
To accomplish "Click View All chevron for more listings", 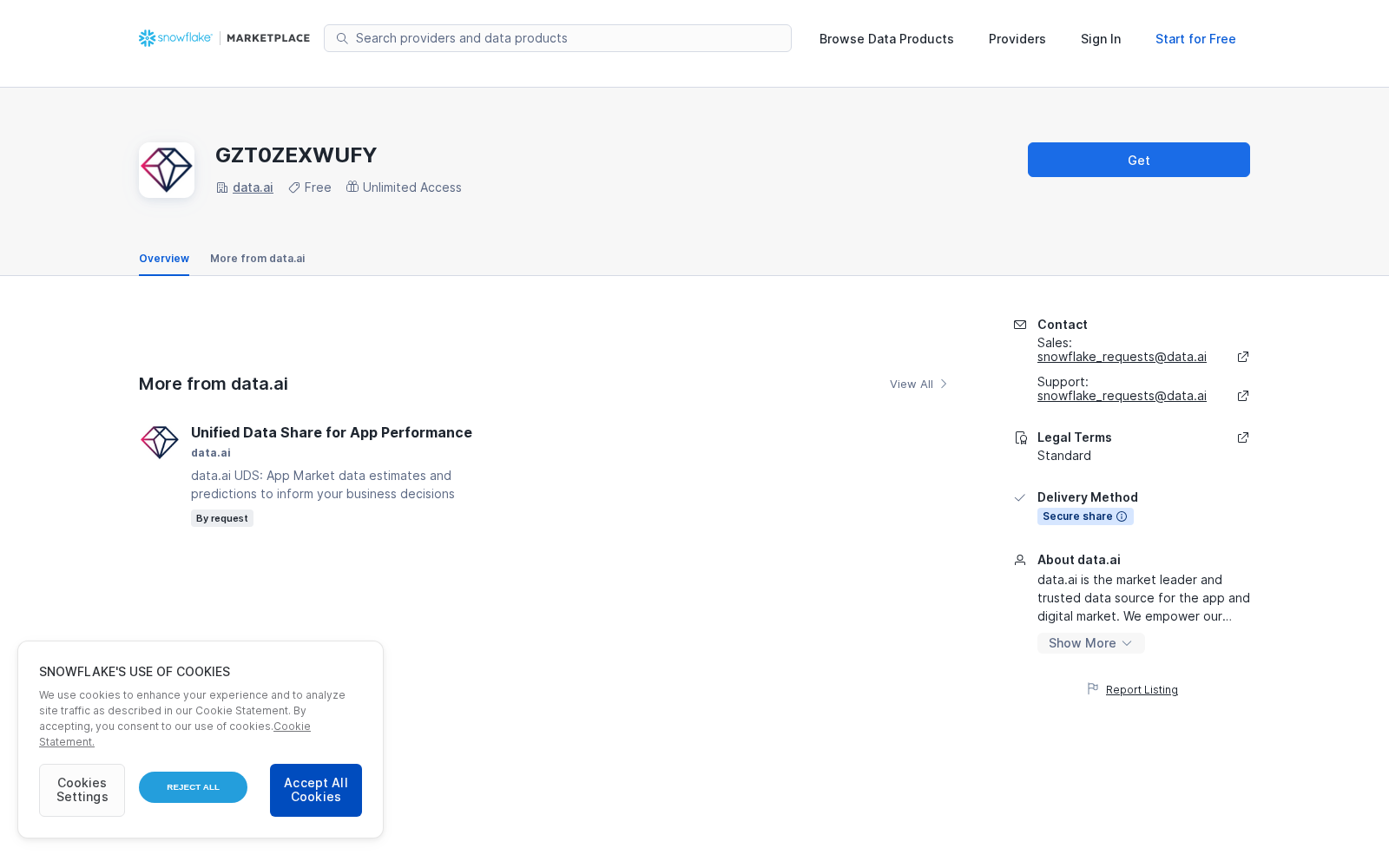I will pos(944,384).
